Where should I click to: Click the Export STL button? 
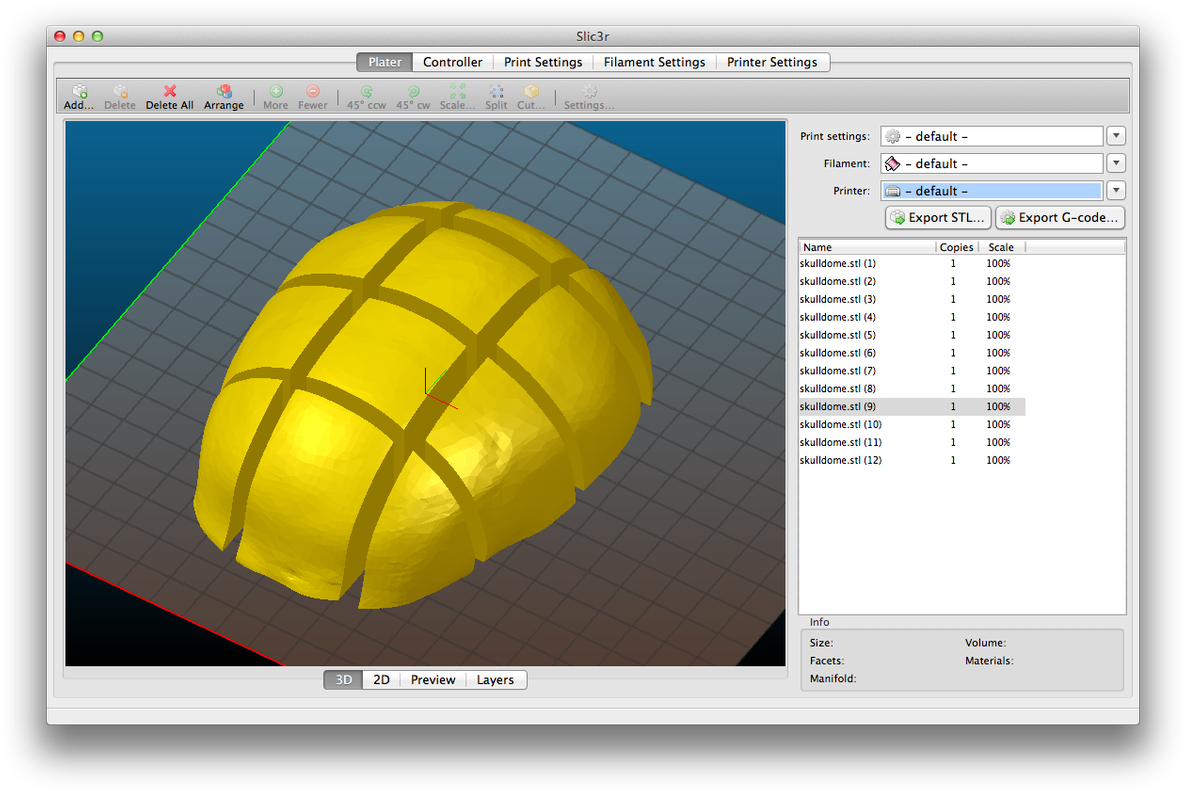[938, 217]
